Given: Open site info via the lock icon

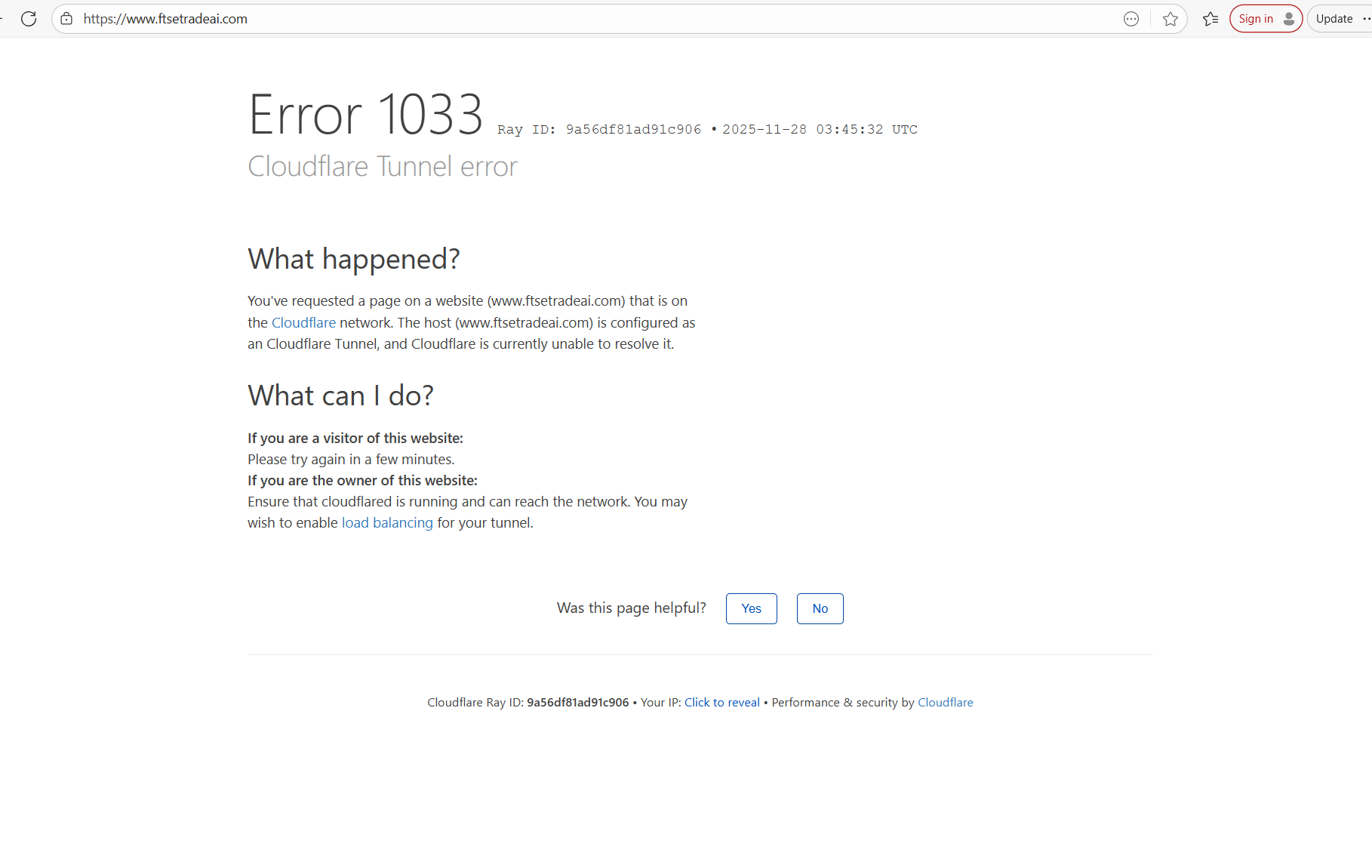Looking at the screenshot, I should point(67,19).
